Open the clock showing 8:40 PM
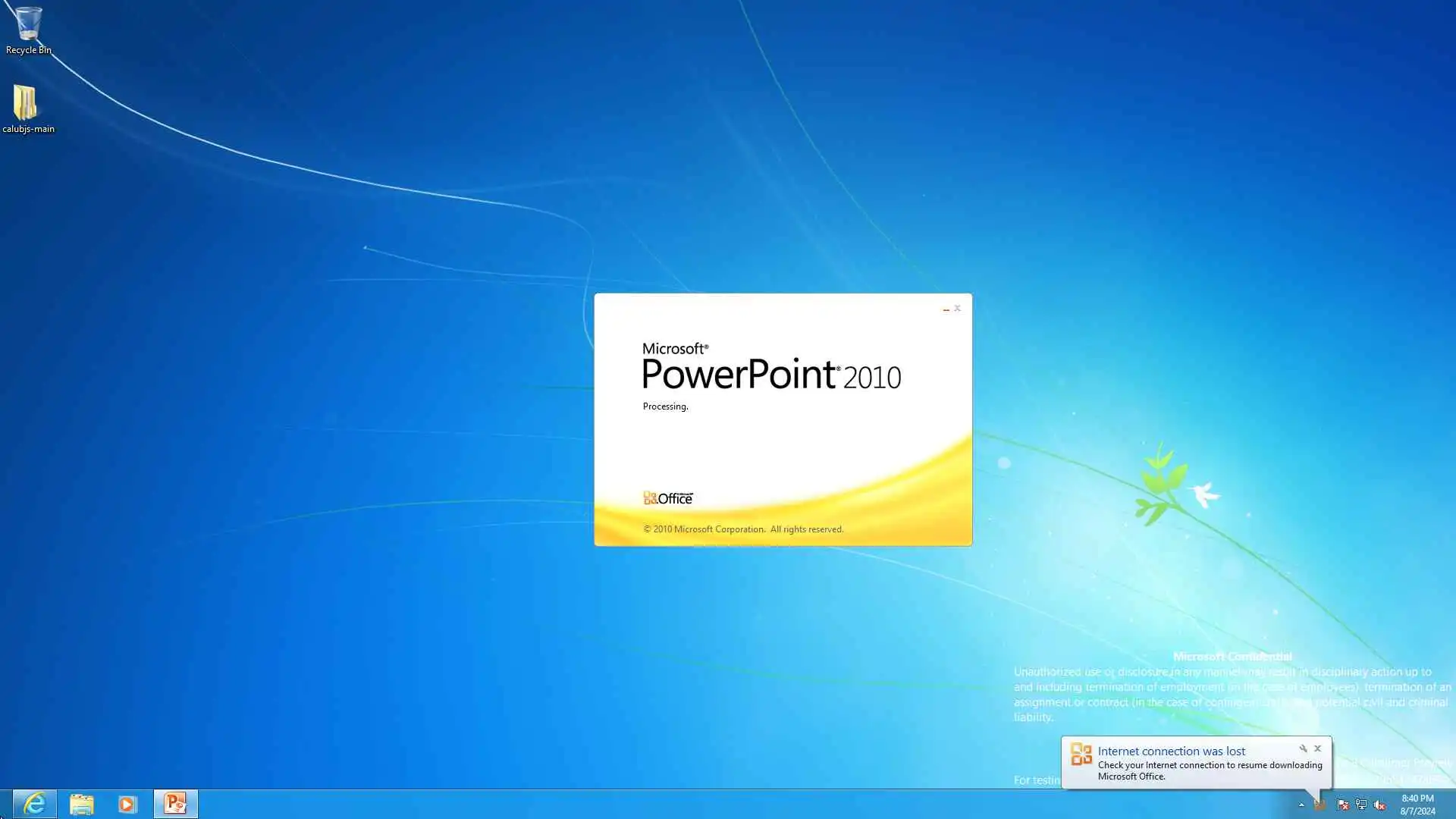 pyautogui.click(x=1417, y=804)
